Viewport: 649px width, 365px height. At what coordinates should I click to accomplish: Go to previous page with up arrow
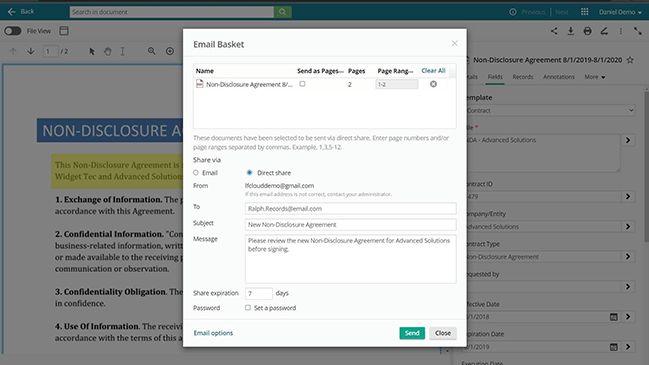click(13, 51)
